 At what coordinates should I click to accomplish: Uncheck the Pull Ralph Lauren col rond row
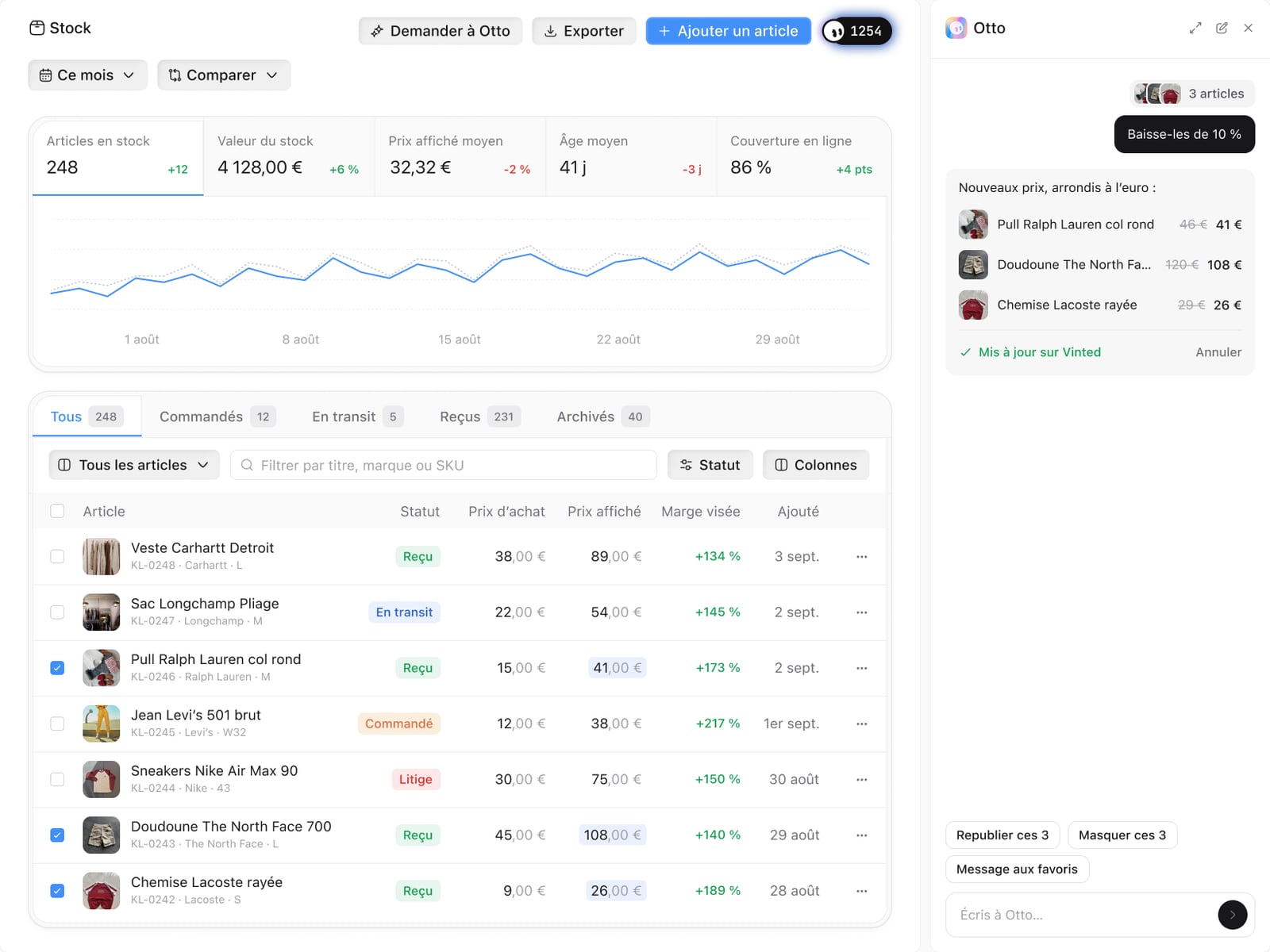pyautogui.click(x=57, y=668)
